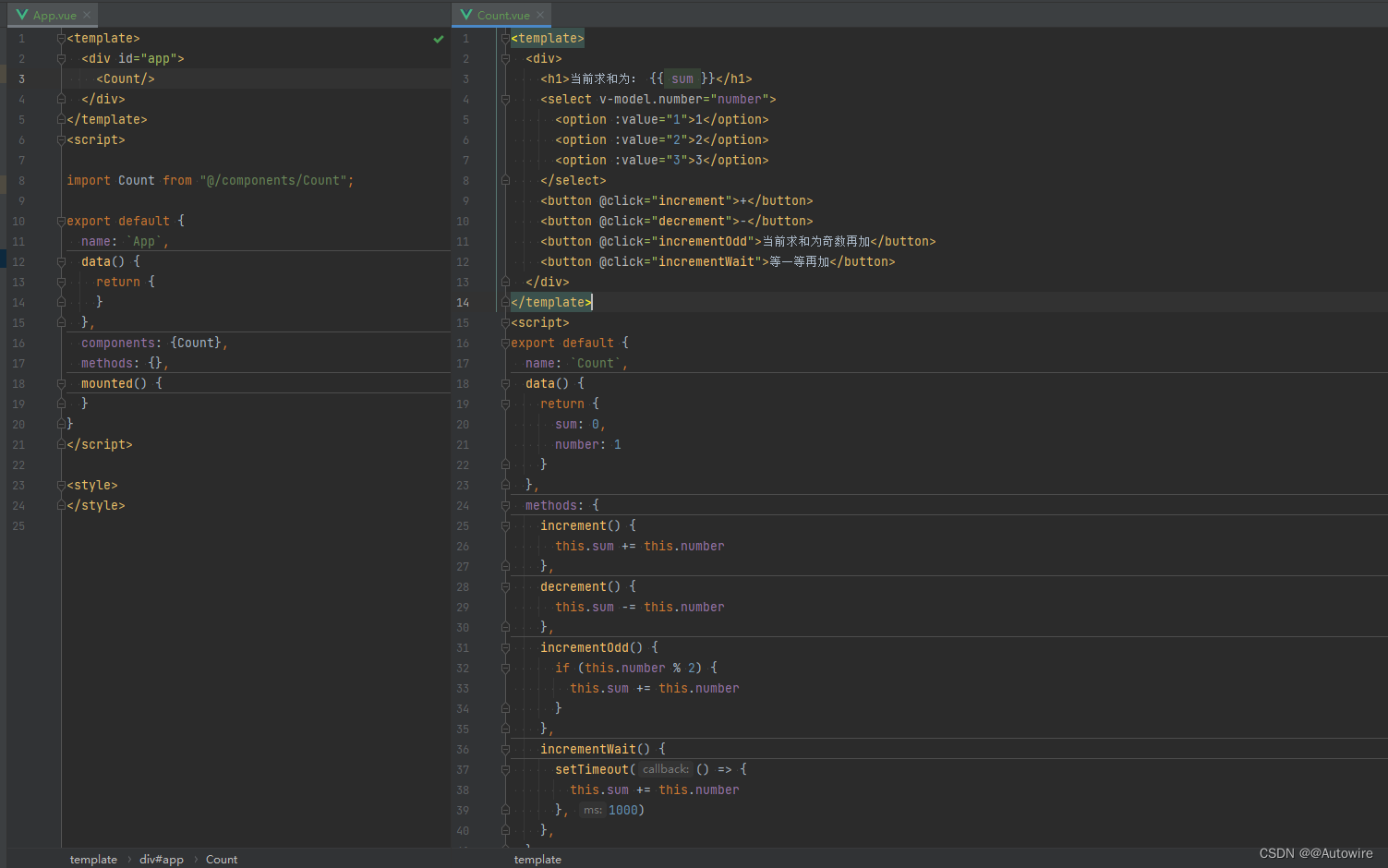Click the @click="incrementOdd" button line
This screenshot has height=868, width=1388.
point(738,241)
